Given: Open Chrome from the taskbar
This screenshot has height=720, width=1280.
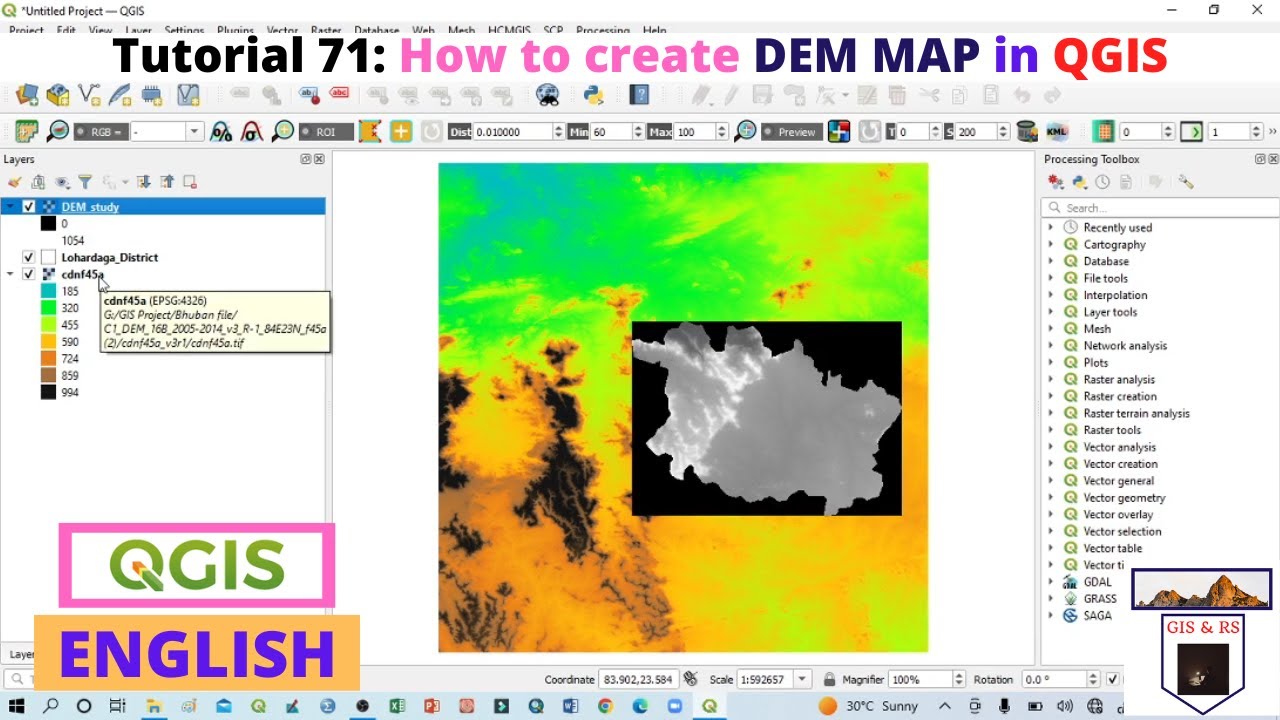Looking at the screenshot, I should coord(605,706).
